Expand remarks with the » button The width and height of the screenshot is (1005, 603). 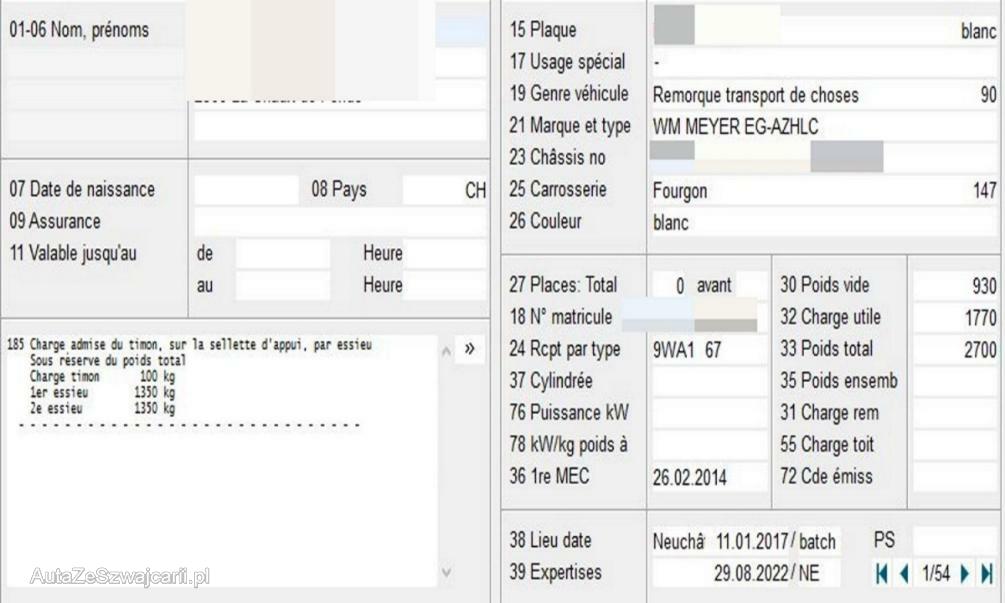coord(469,349)
